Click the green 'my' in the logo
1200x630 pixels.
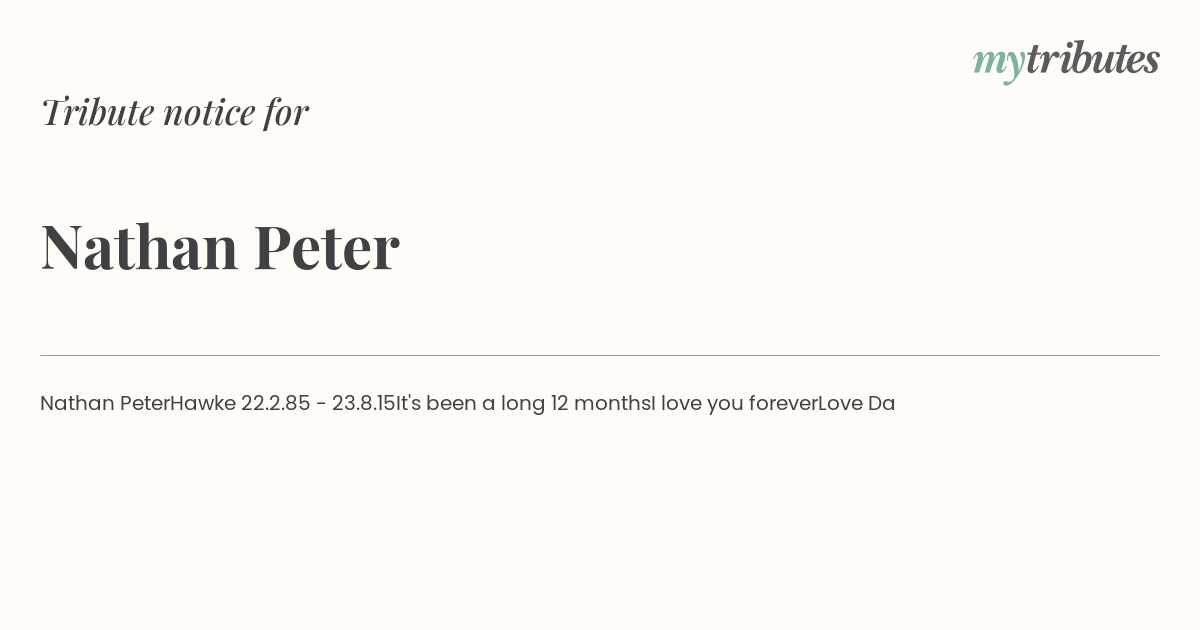(999, 64)
